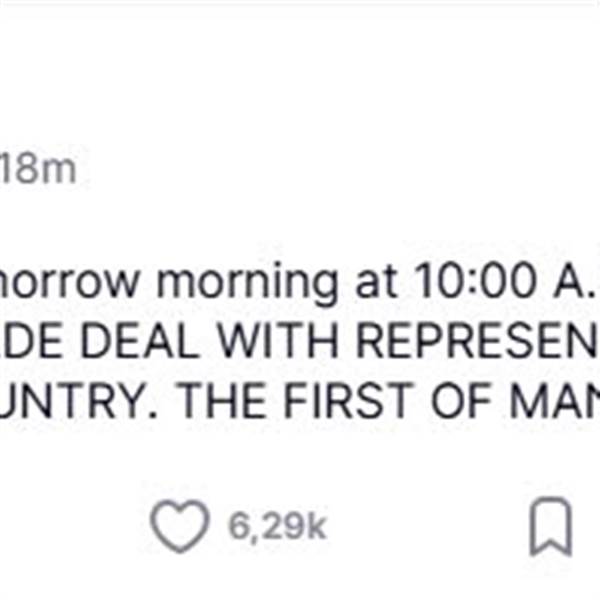Click the word "at" before 10:00
This screenshot has height=600, width=600.
(376, 282)
